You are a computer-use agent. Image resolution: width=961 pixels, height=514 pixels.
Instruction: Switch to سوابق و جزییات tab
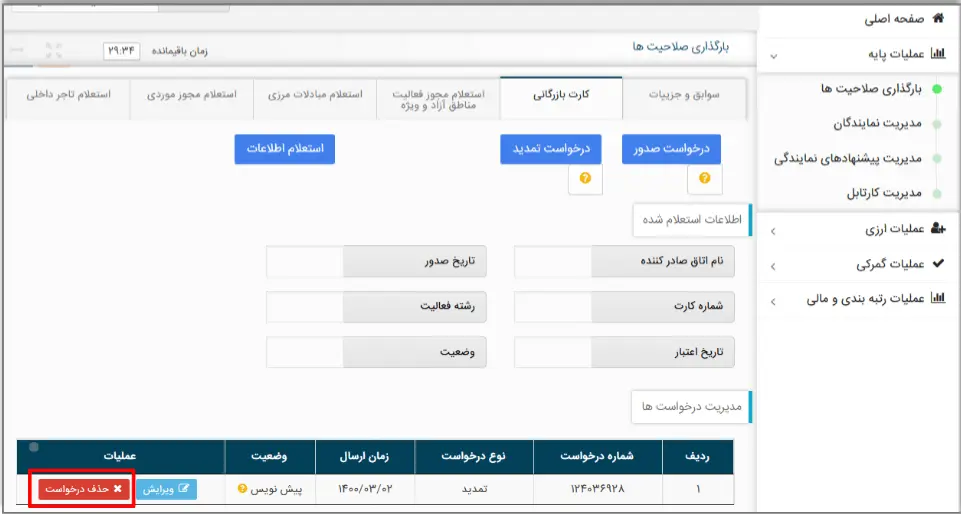pos(684,98)
